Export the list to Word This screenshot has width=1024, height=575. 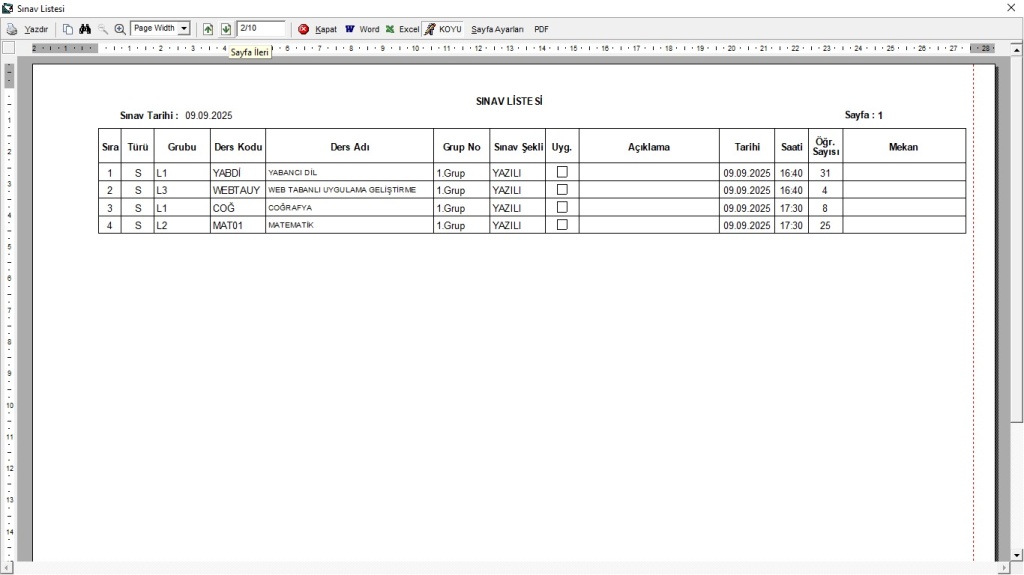(362, 29)
